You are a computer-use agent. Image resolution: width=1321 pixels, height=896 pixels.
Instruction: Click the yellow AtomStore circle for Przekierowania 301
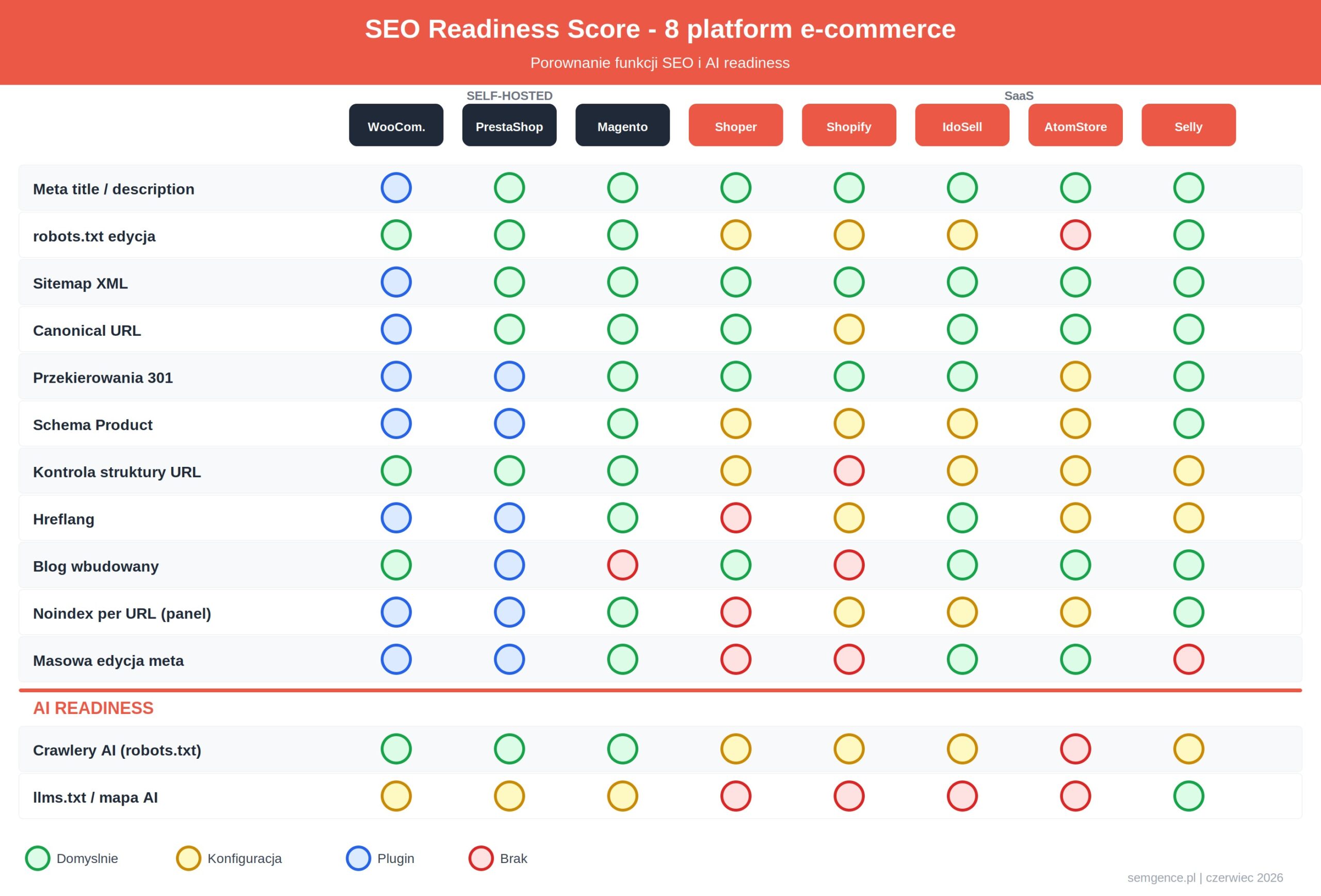1075,376
